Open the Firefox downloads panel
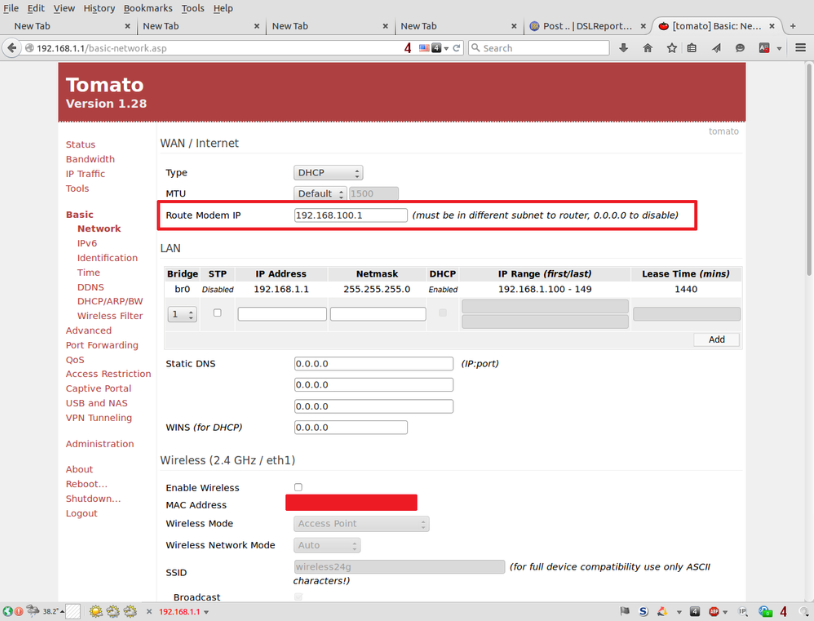 tap(623, 47)
